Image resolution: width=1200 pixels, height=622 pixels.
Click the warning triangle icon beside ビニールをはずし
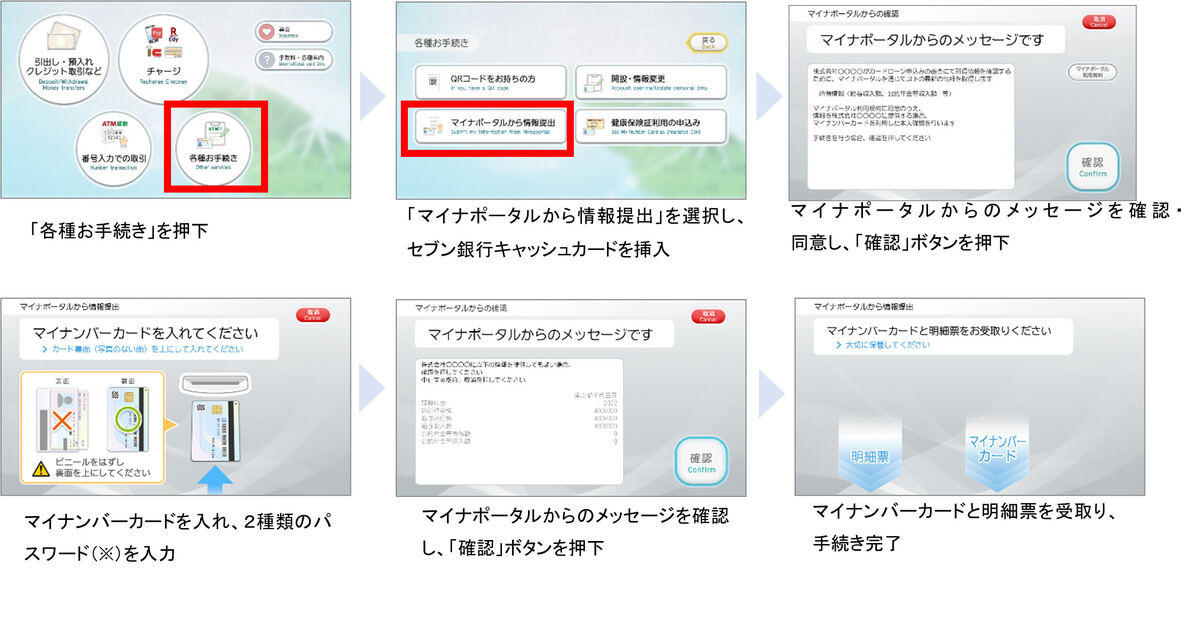(x=40, y=468)
